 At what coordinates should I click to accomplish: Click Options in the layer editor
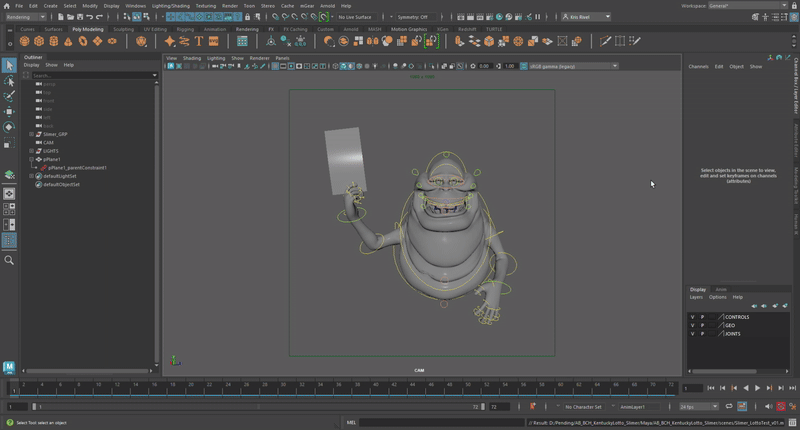pyautogui.click(x=717, y=297)
